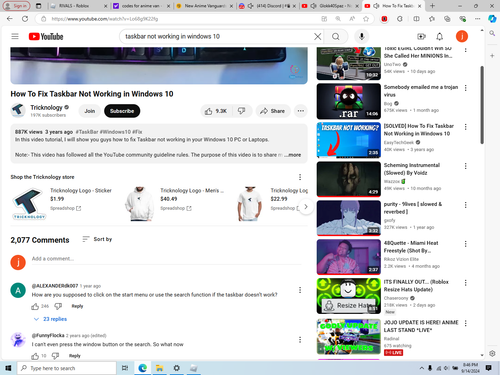Open the Create video icon

pyautogui.click(x=421, y=36)
